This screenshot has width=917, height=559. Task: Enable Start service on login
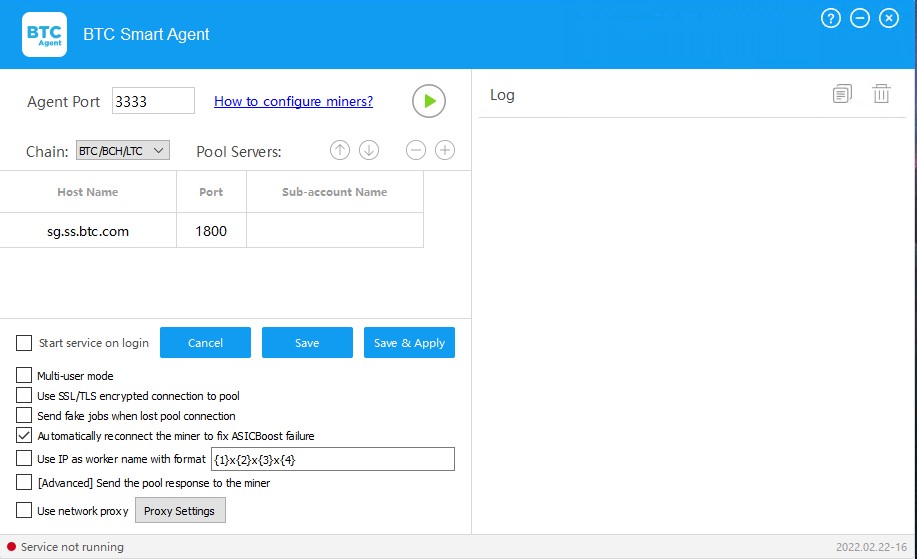pyautogui.click(x=24, y=343)
